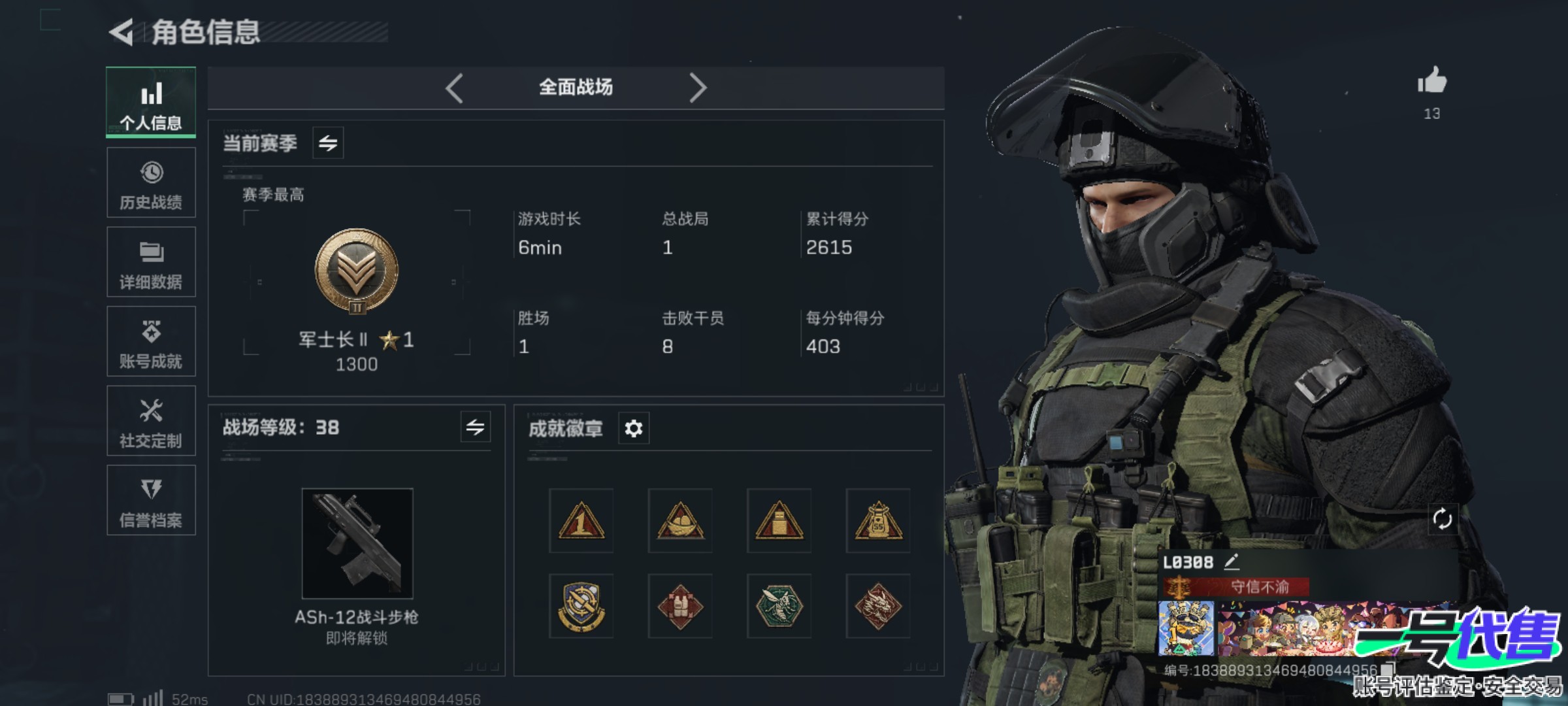Viewport: 1568px width, 706px height.
Task: Select the ASh-12 rifle thumbnail
Action: [x=357, y=543]
